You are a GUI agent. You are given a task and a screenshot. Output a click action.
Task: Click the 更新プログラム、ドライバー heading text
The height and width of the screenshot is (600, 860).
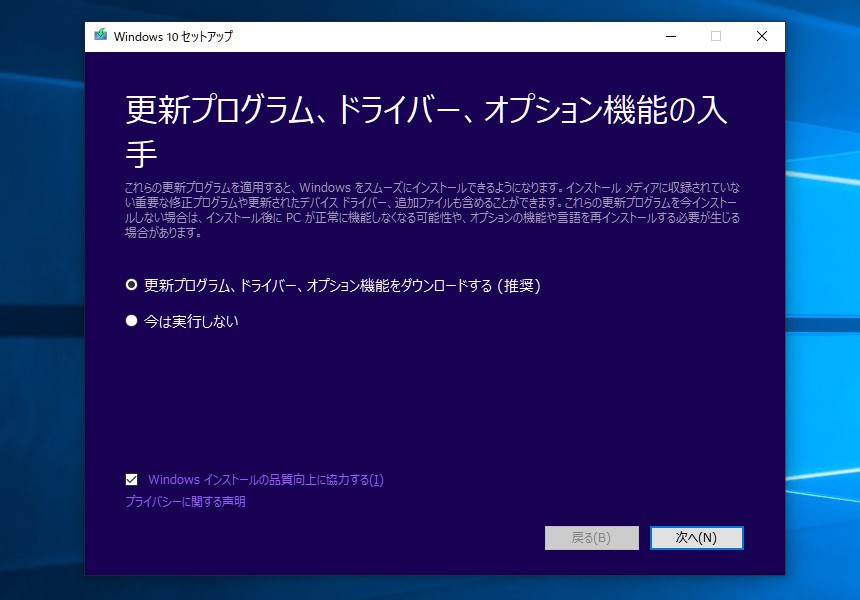point(425,112)
